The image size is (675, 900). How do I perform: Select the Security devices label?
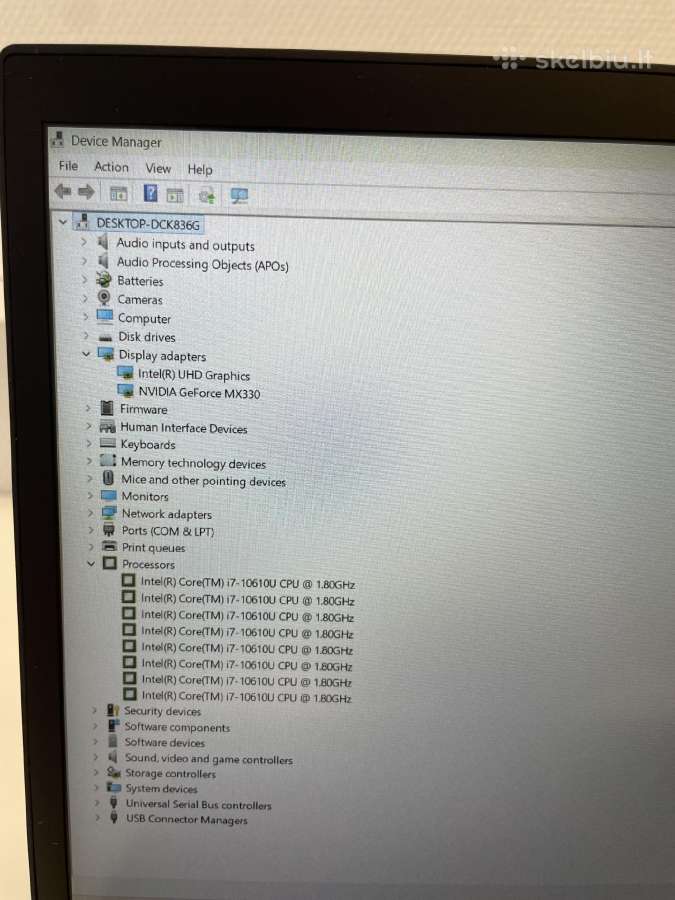pyautogui.click(x=162, y=711)
